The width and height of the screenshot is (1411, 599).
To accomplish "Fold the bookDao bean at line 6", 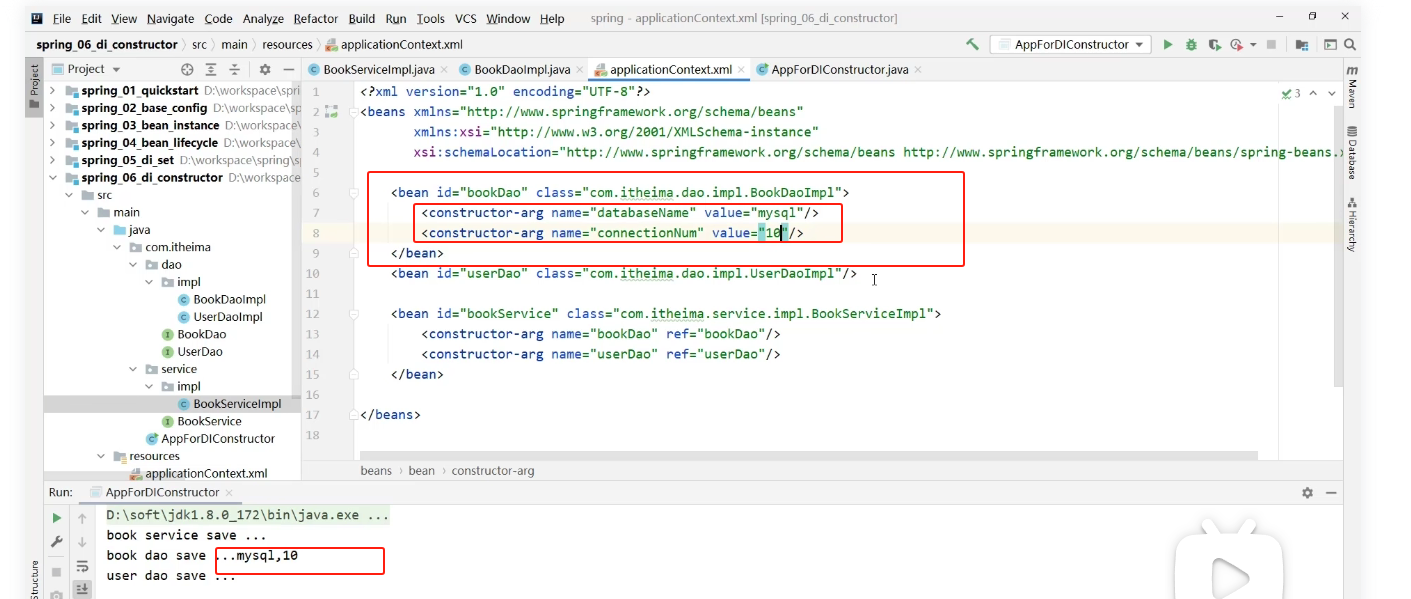I will (x=356, y=192).
